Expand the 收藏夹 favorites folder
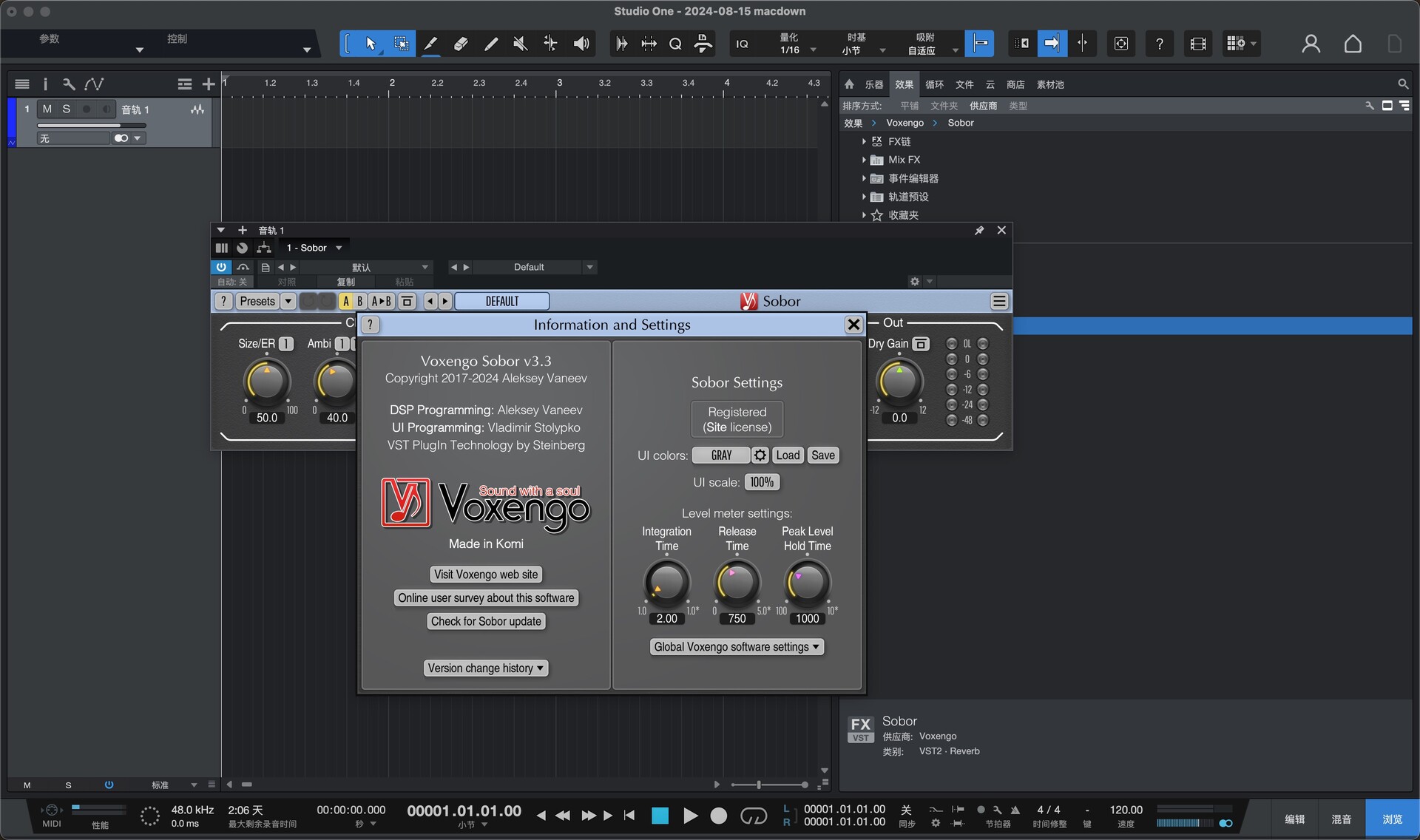The height and width of the screenshot is (840, 1420). (864, 215)
